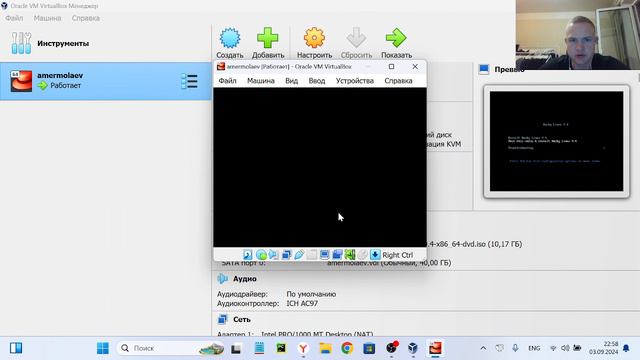Click the running VM taskbar icon
640x360 pixels.
click(435, 348)
